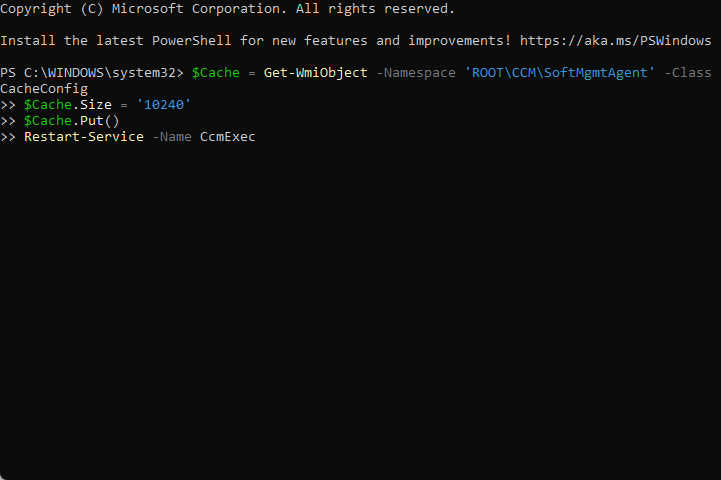Click the Copyright (C) Microsoft Corporation line
This screenshot has height=480, width=721.
click(x=227, y=9)
